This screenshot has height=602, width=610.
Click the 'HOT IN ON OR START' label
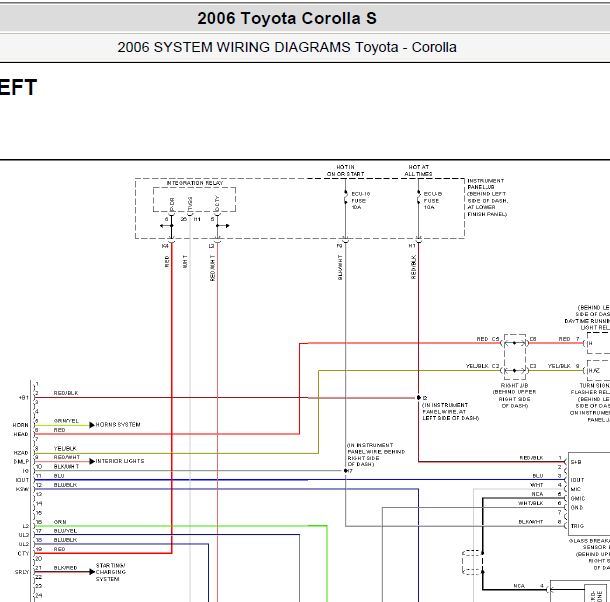pyautogui.click(x=345, y=170)
